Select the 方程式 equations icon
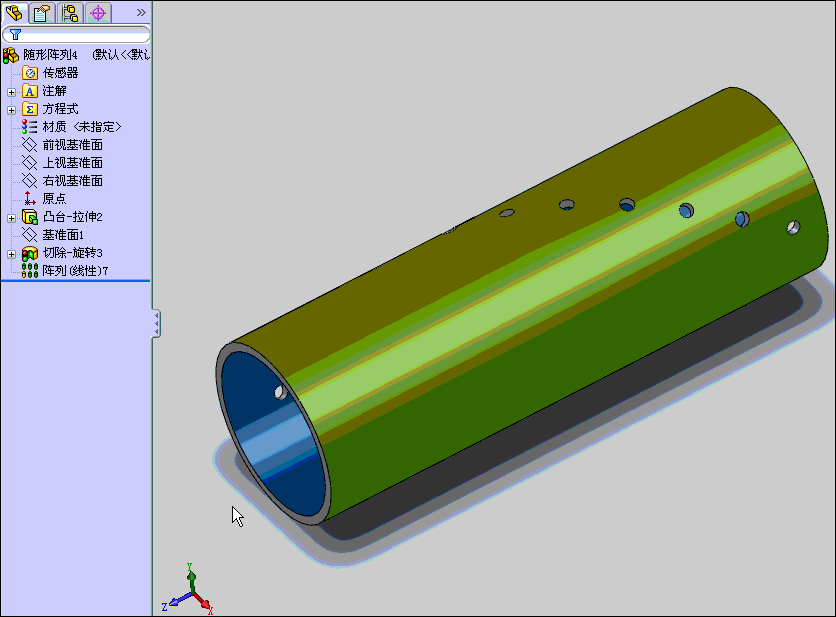This screenshot has width=836, height=617. [30, 109]
